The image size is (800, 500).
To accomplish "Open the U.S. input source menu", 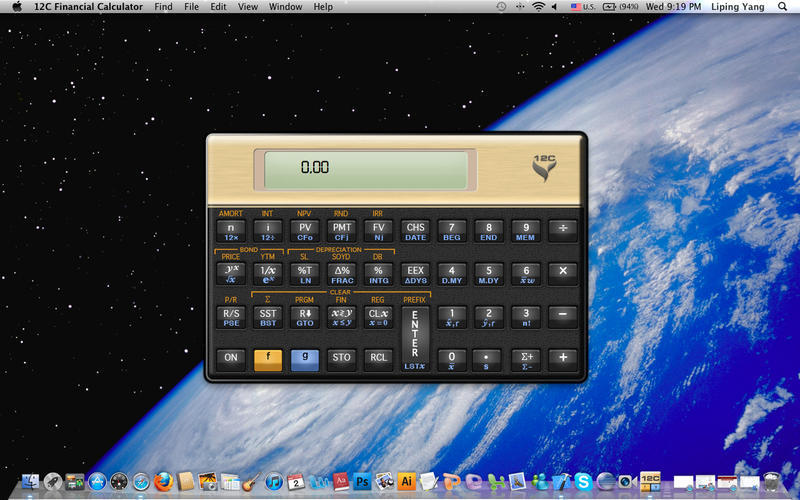I will coord(581,7).
